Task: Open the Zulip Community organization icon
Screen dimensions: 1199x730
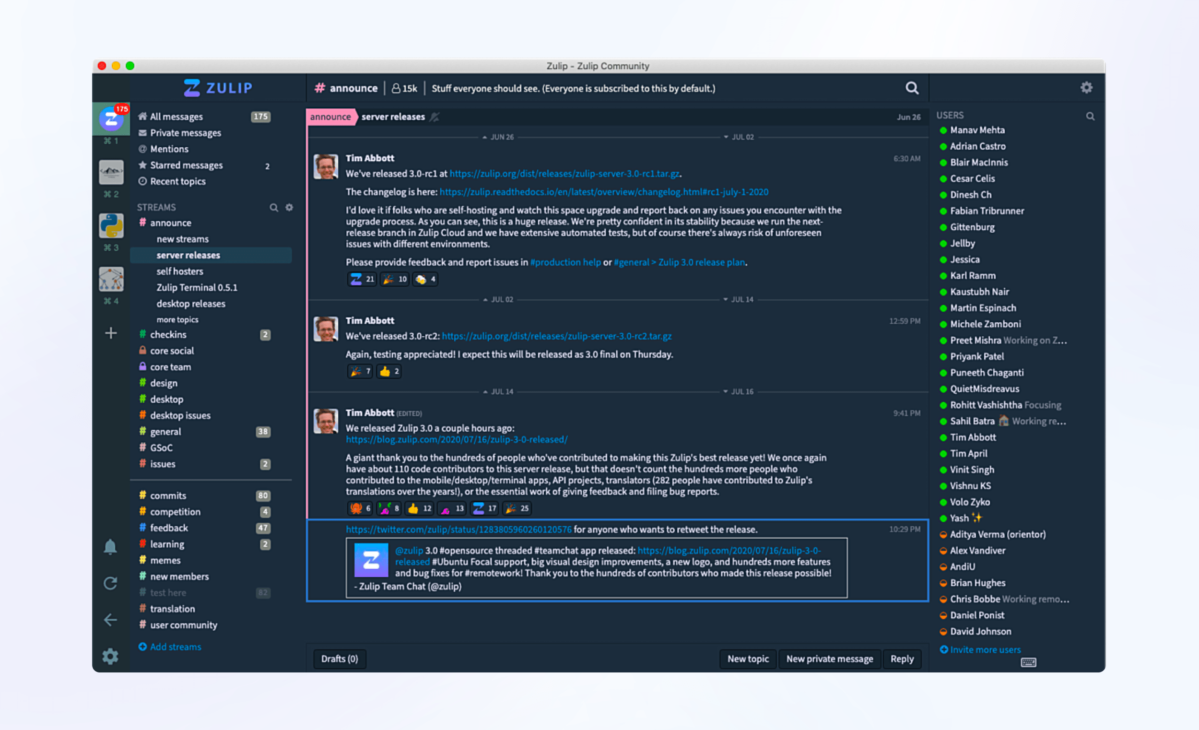Action: pos(111,119)
